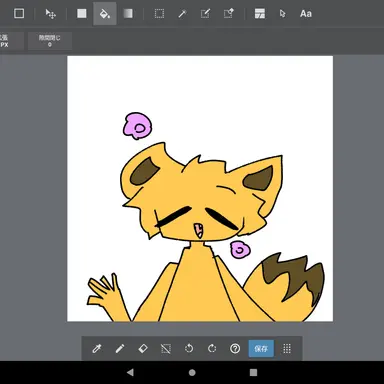Tap the Android Back navigation button
The height and width of the screenshot is (384, 384).
[x=130, y=372]
